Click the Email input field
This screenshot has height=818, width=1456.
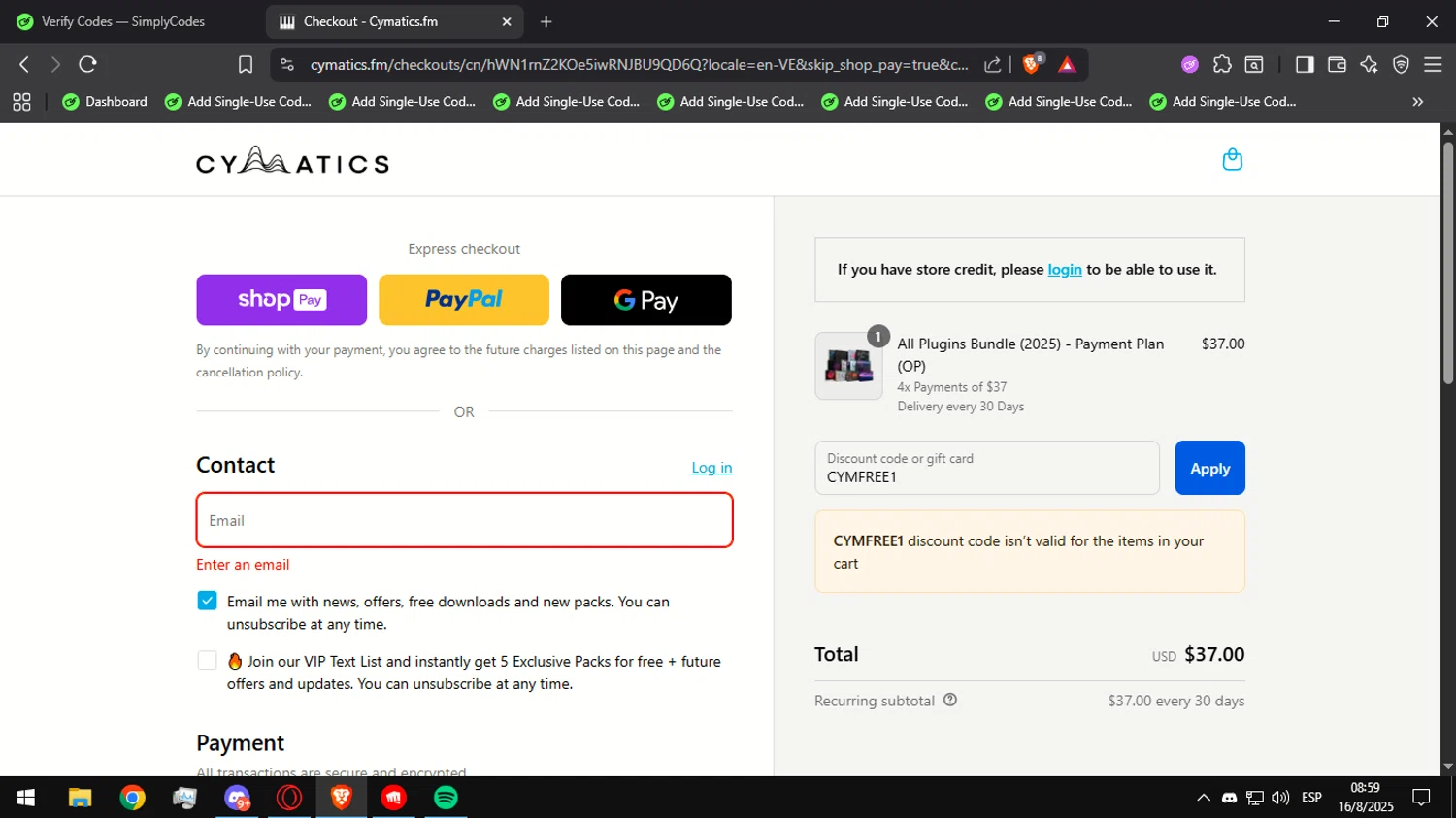coord(464,520)
